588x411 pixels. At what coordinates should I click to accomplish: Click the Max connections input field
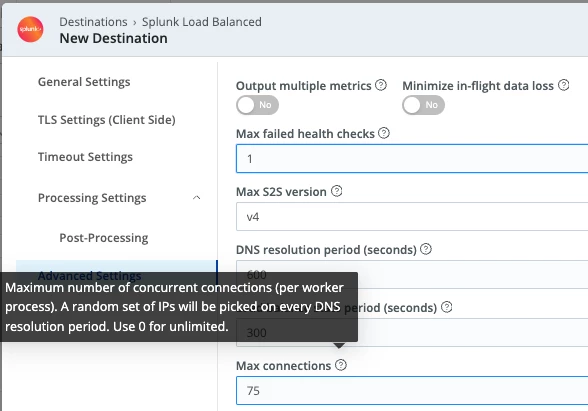pos(412,391)
